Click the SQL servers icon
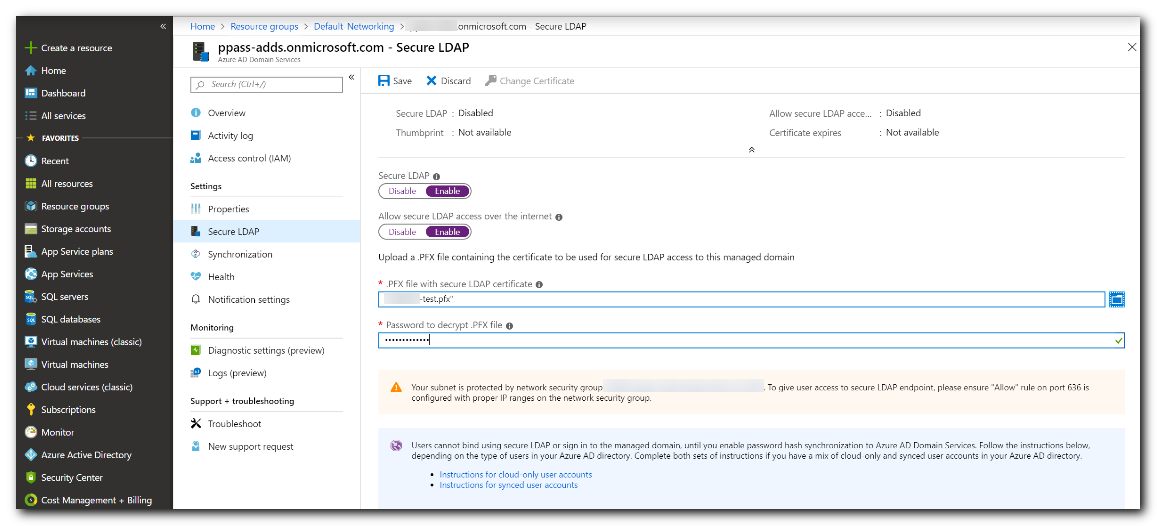 click(x=30, y=297)
